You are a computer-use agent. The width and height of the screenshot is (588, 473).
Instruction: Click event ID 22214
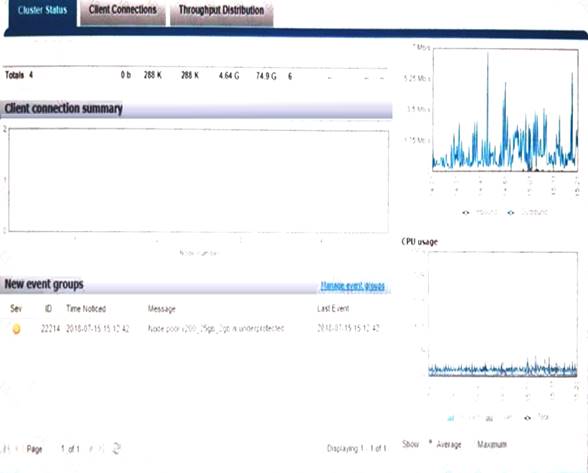point(50,329)
